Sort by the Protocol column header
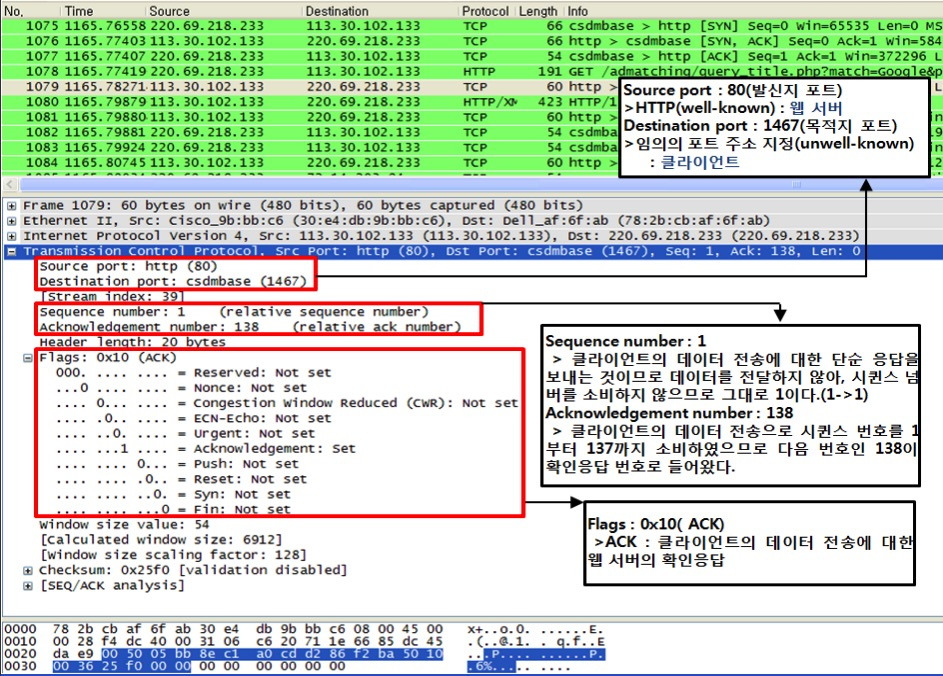Viewport: 943px width, 676px height. pos(486,11)
